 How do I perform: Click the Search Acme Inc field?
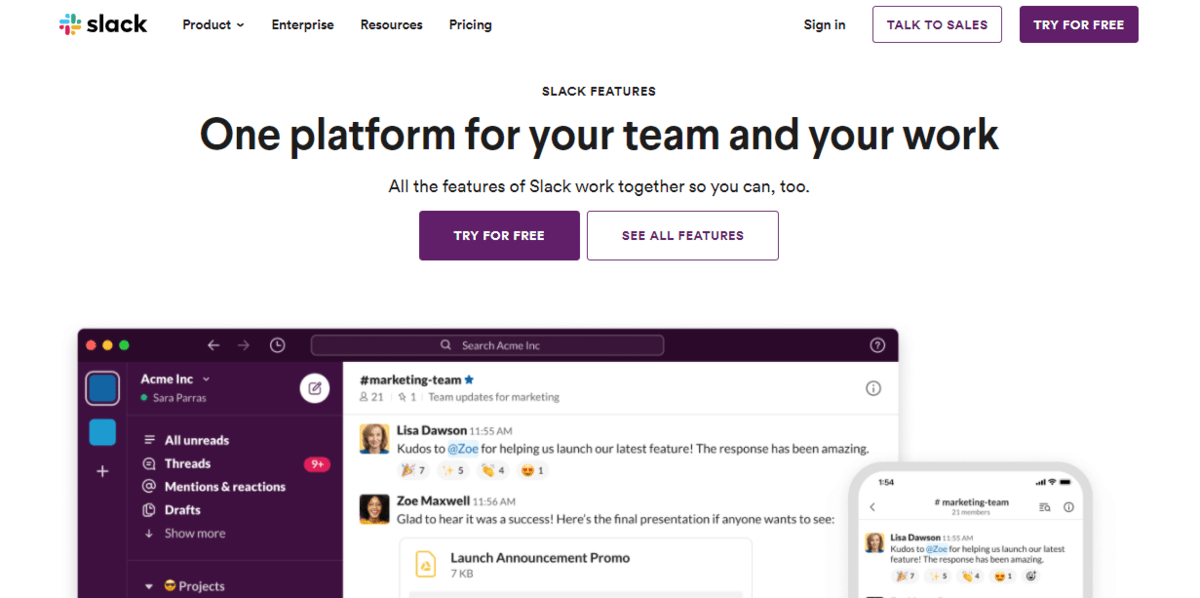(487, 345)
